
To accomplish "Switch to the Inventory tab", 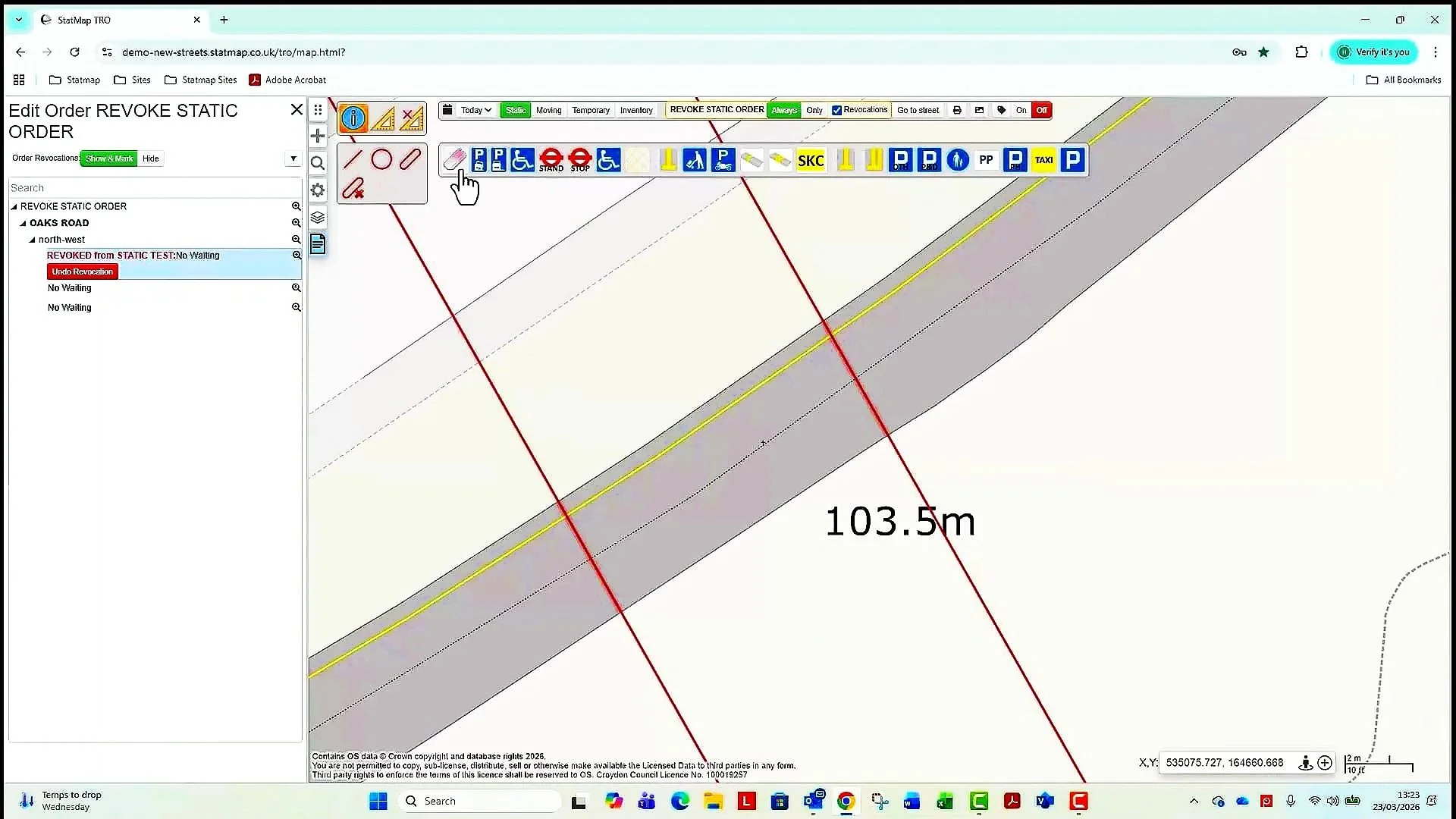I will point(635,110).
